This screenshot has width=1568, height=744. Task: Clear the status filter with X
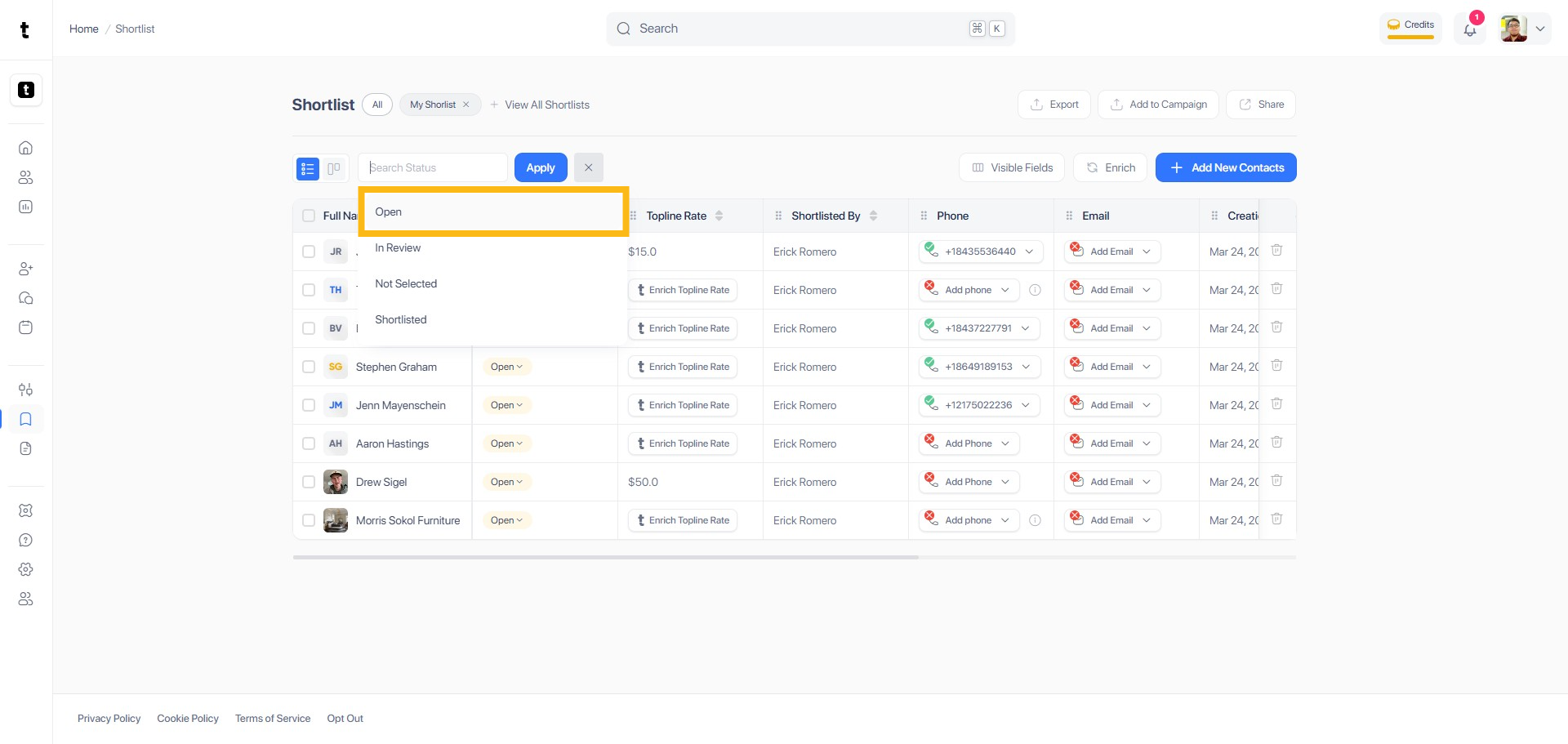(x=589, y=167)
